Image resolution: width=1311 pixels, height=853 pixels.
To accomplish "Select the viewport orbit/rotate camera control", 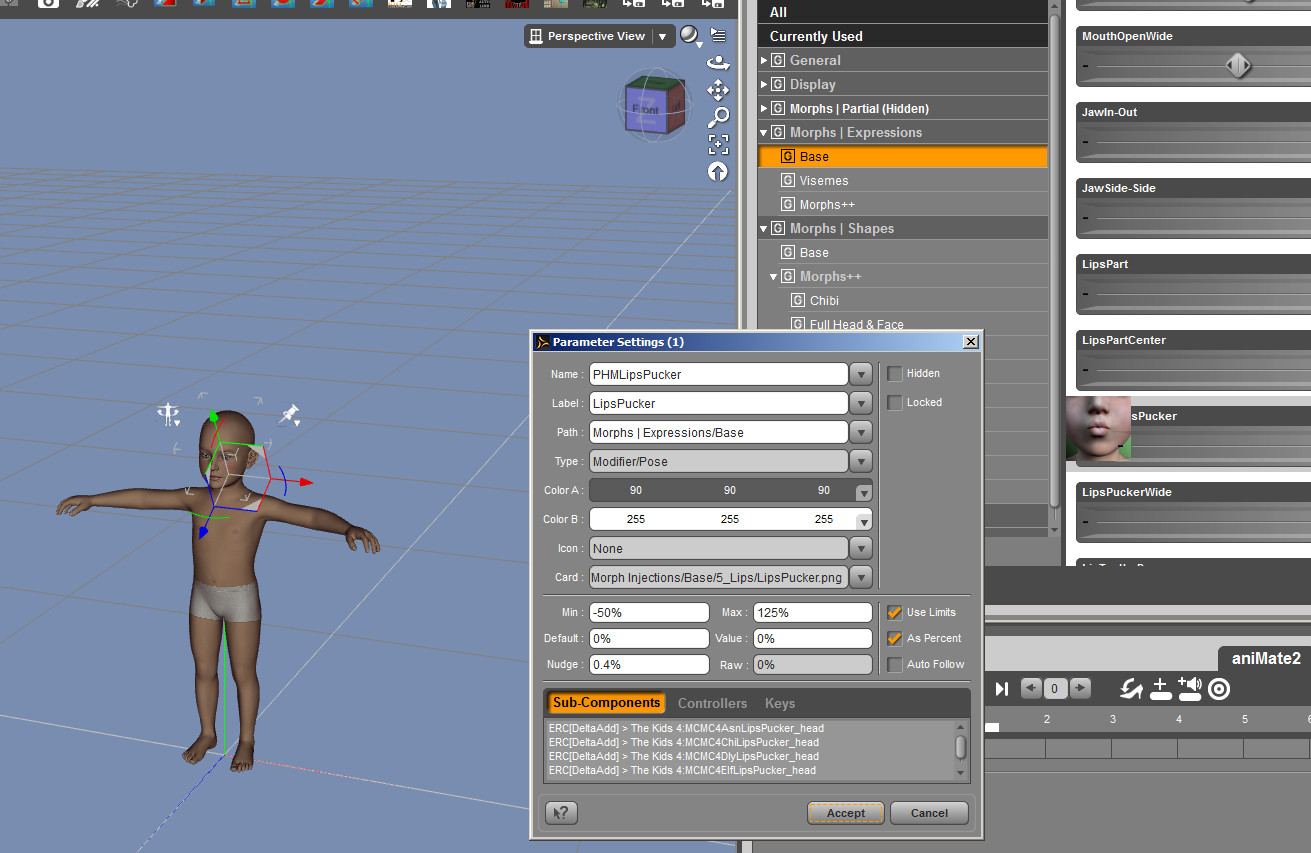I will click(718, 63).
